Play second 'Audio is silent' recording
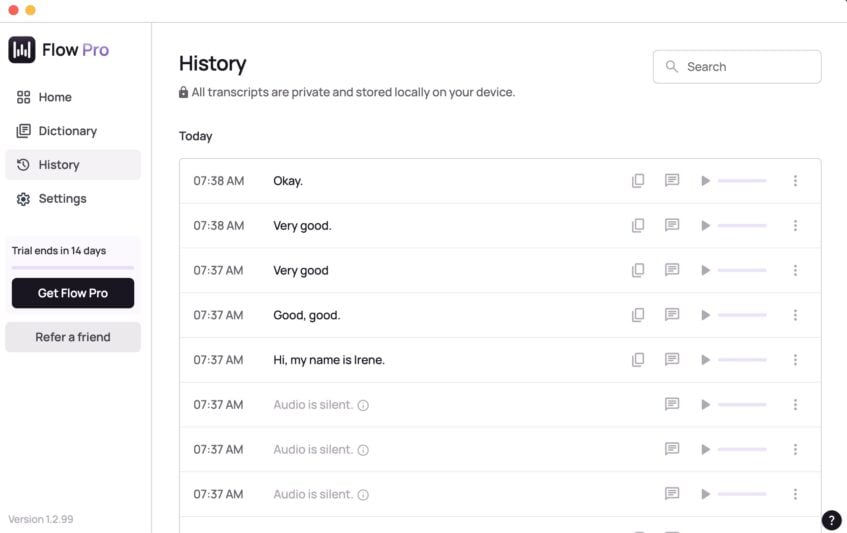The width and height of the screenshot is (847, 533). pos(705,450)
